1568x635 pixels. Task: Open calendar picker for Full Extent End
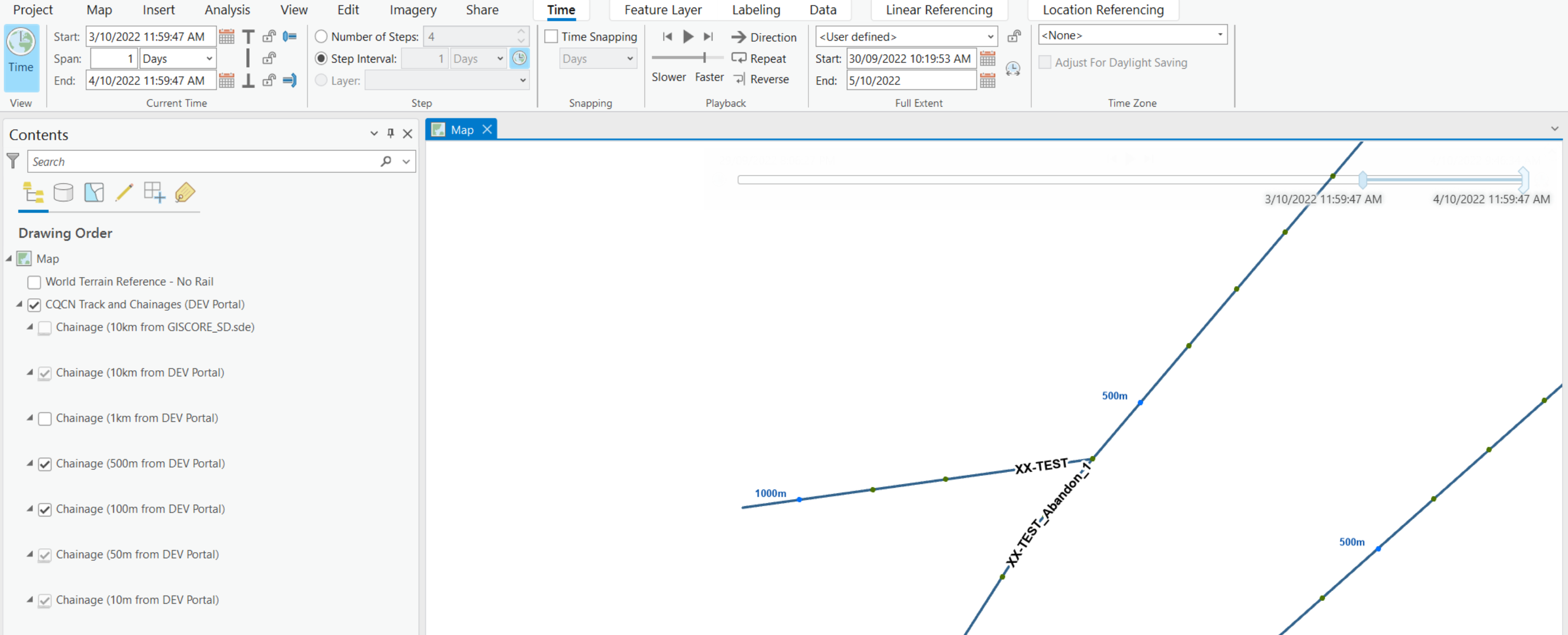987,80
